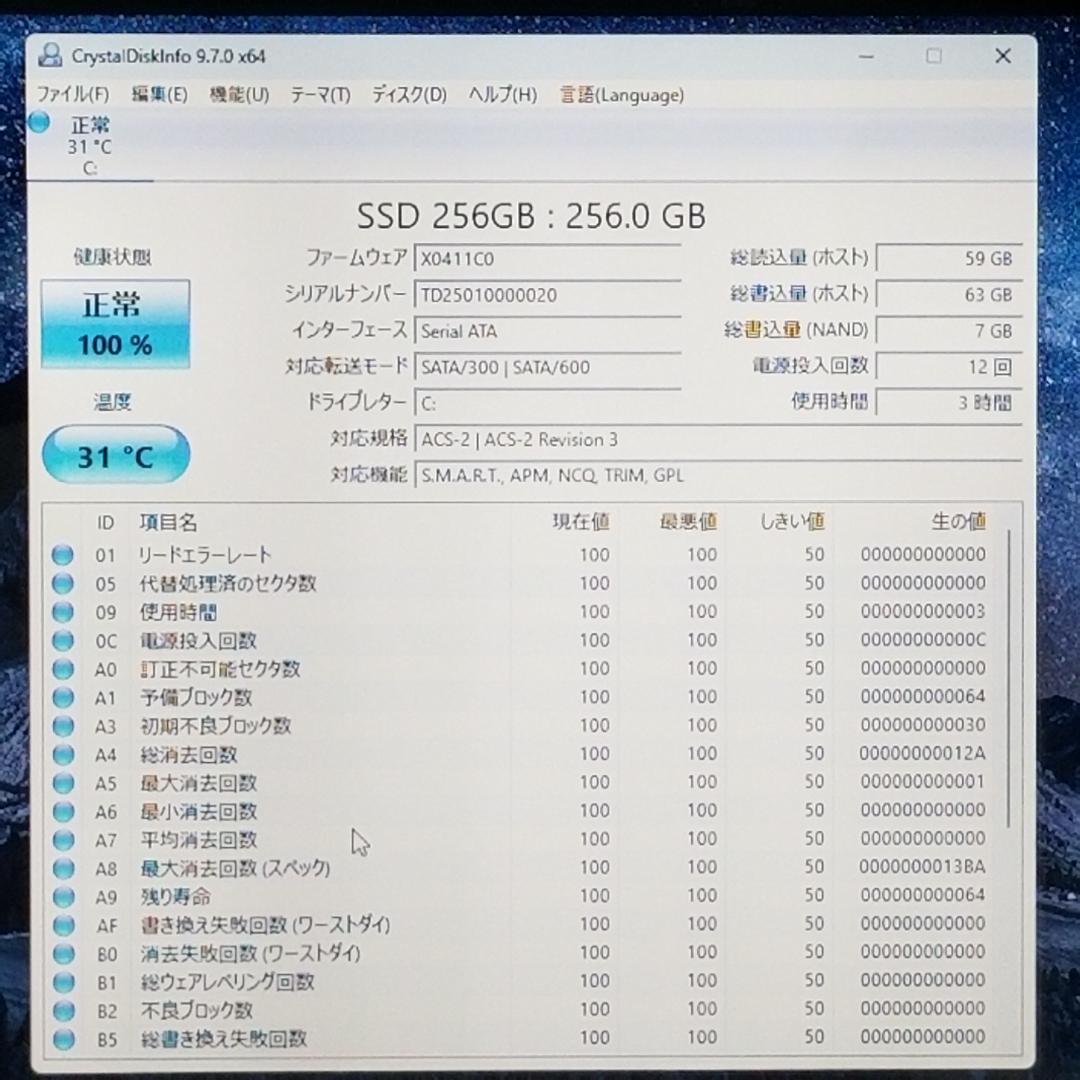The height and width of the screenshot is (1080, 1080).
Task: Open the テーマ(T) menu
Action: tap(321, 95)
